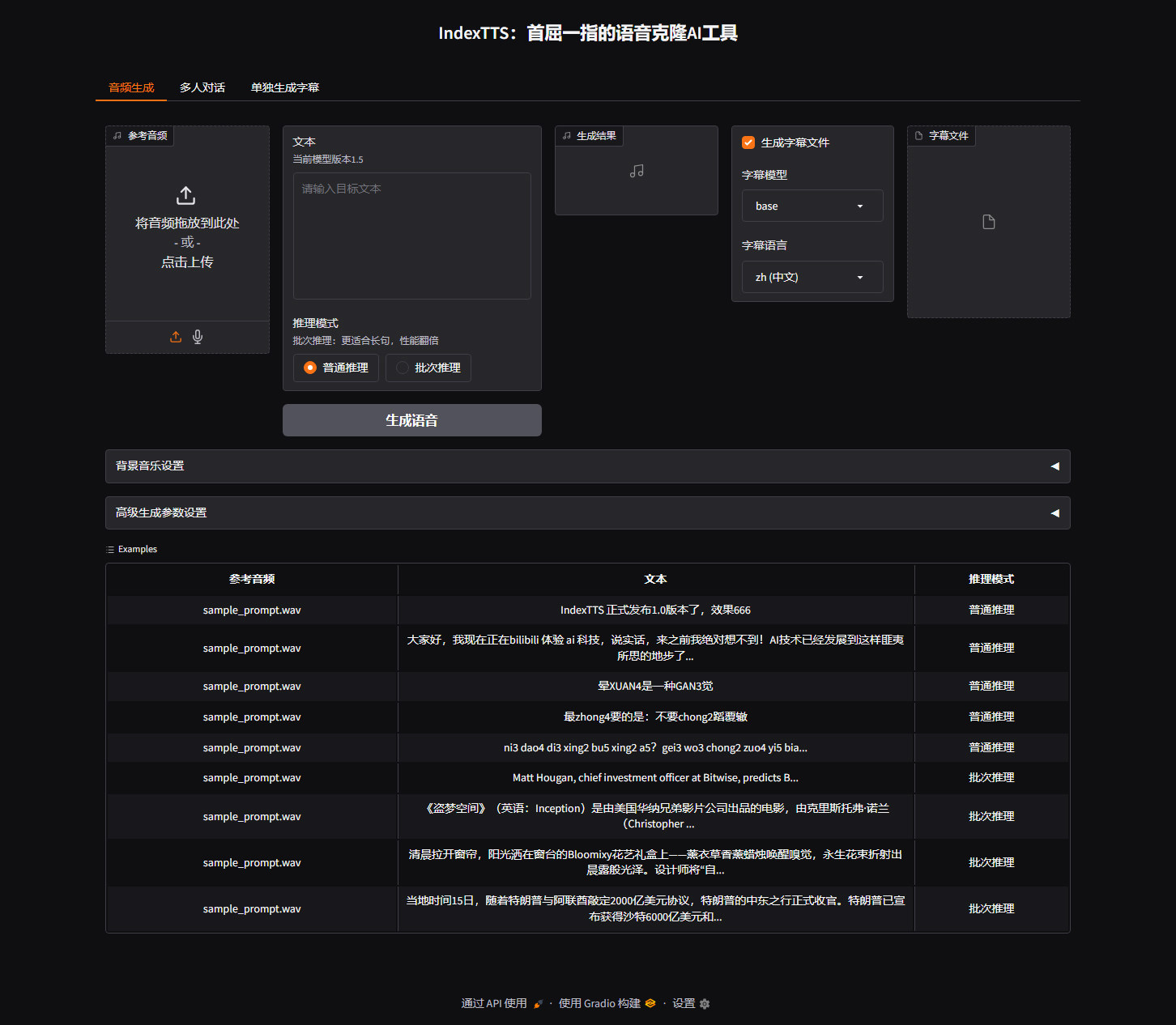
Task: Select the 普通推理 radio option
Action: coord(335,368)
